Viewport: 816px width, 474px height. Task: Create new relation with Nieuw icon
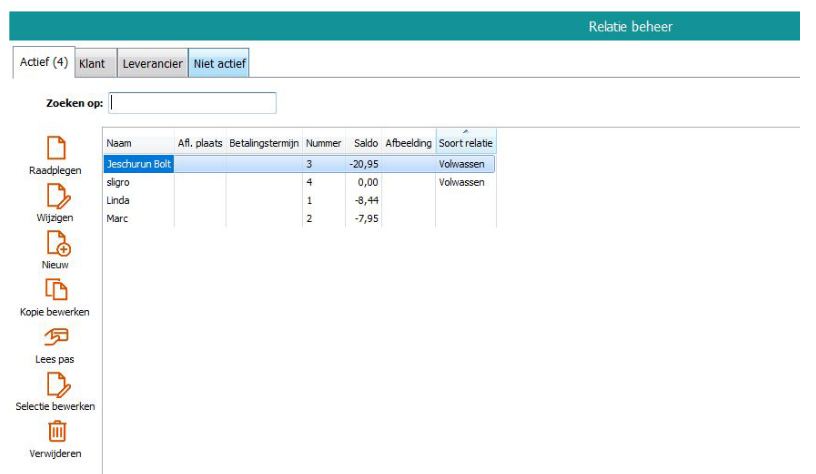[56, 243]
